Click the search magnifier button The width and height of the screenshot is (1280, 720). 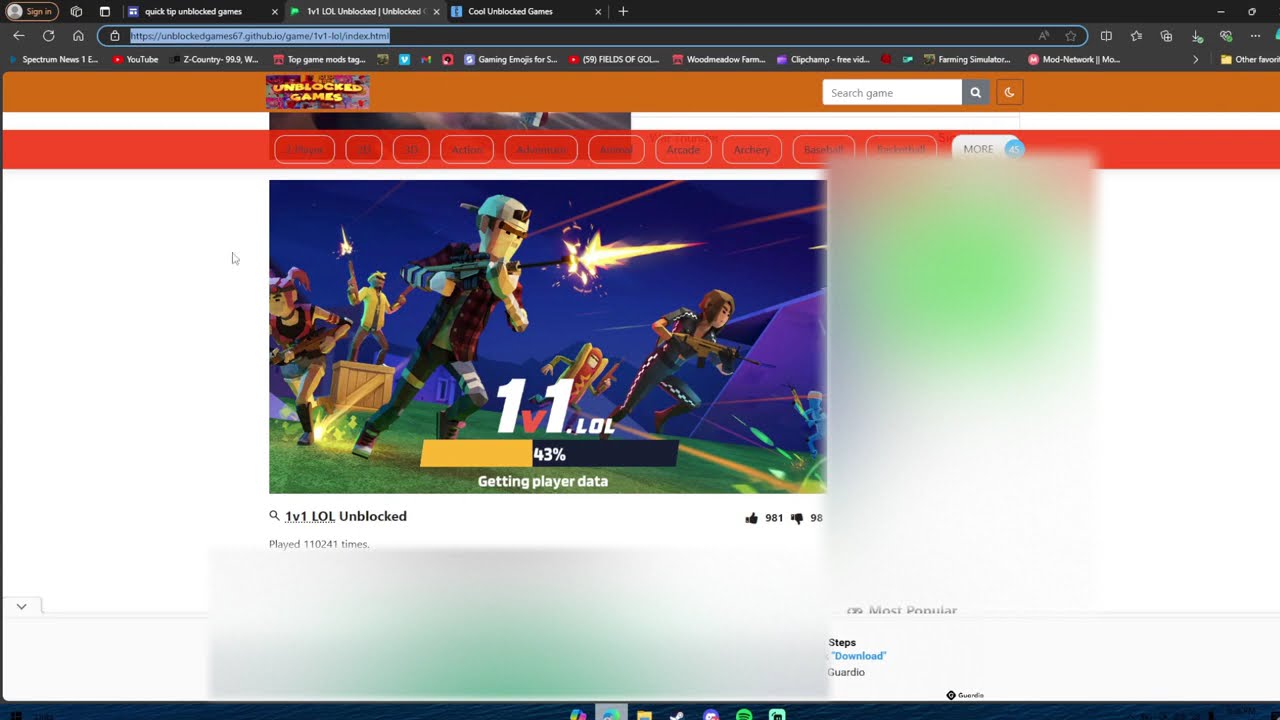(976, 93)
